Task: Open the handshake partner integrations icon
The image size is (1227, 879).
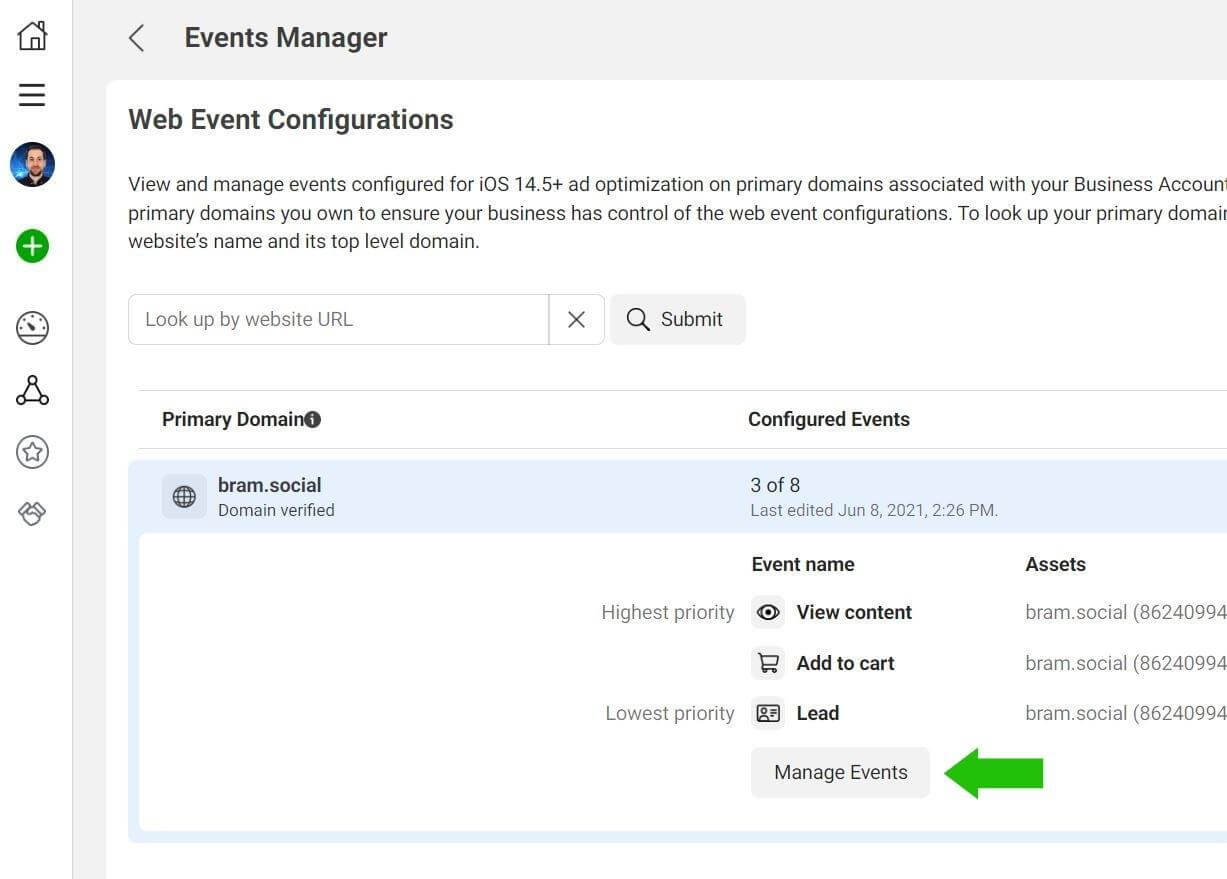Action: tap(32, 513)
